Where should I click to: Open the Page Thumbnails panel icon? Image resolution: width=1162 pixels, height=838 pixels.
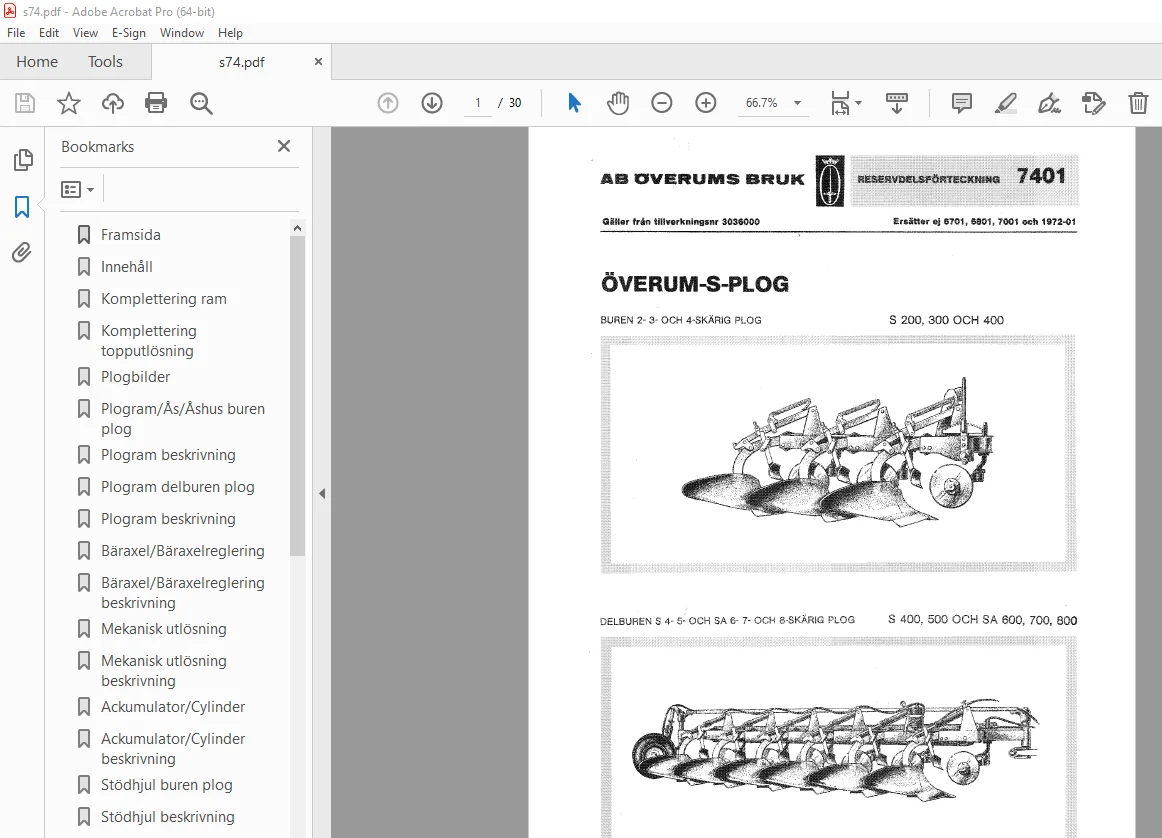click(x=23, y=160)
